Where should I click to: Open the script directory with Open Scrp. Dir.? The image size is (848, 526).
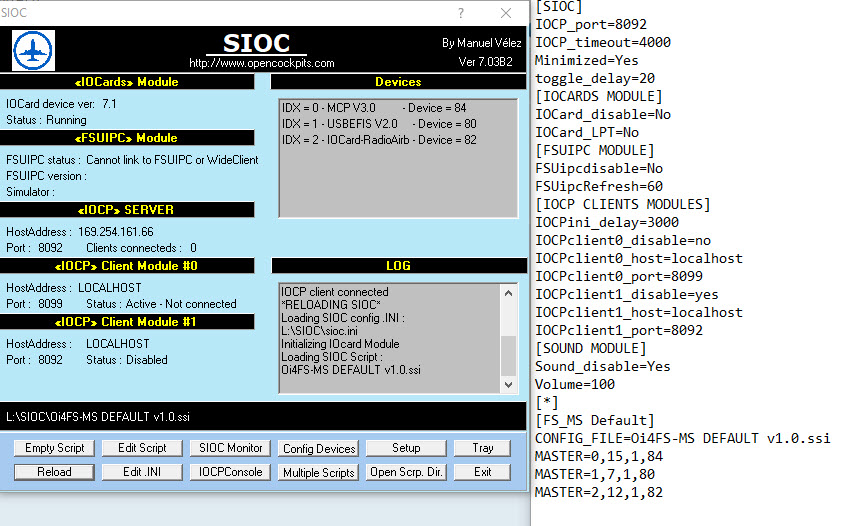tap(406, 472)
